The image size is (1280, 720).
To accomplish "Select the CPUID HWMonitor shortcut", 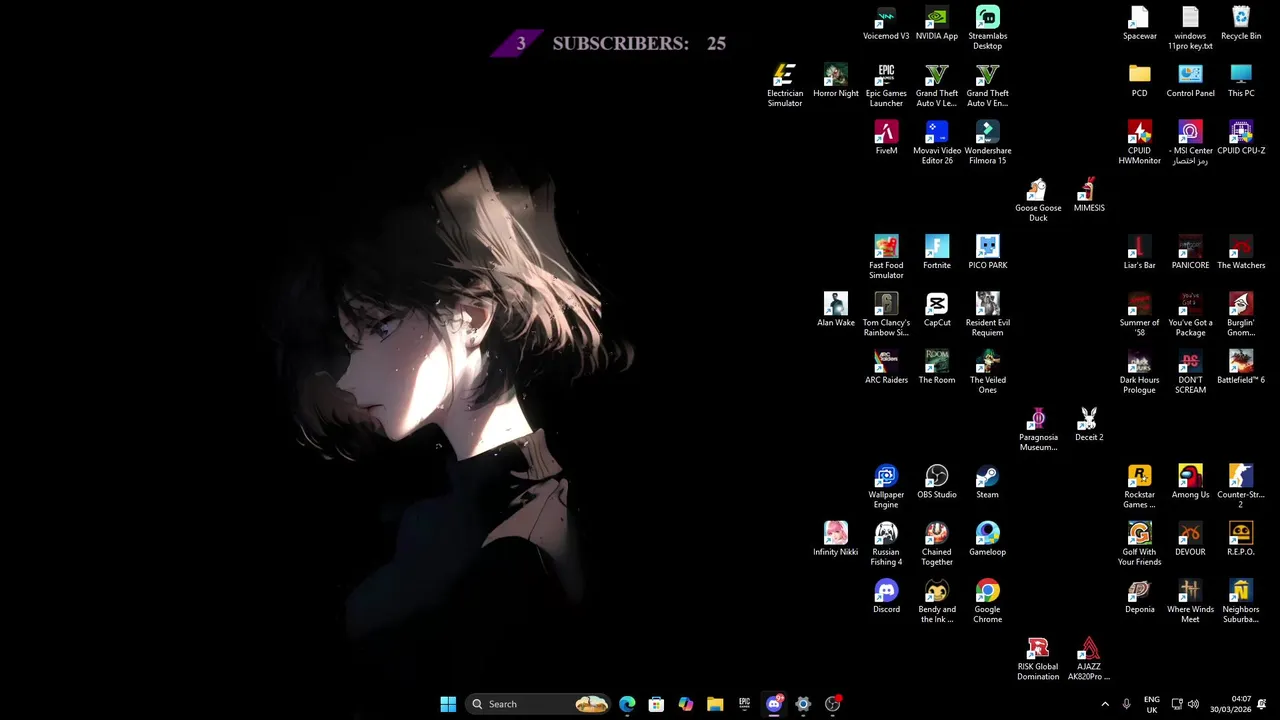I will click(x=1139, y=143).
